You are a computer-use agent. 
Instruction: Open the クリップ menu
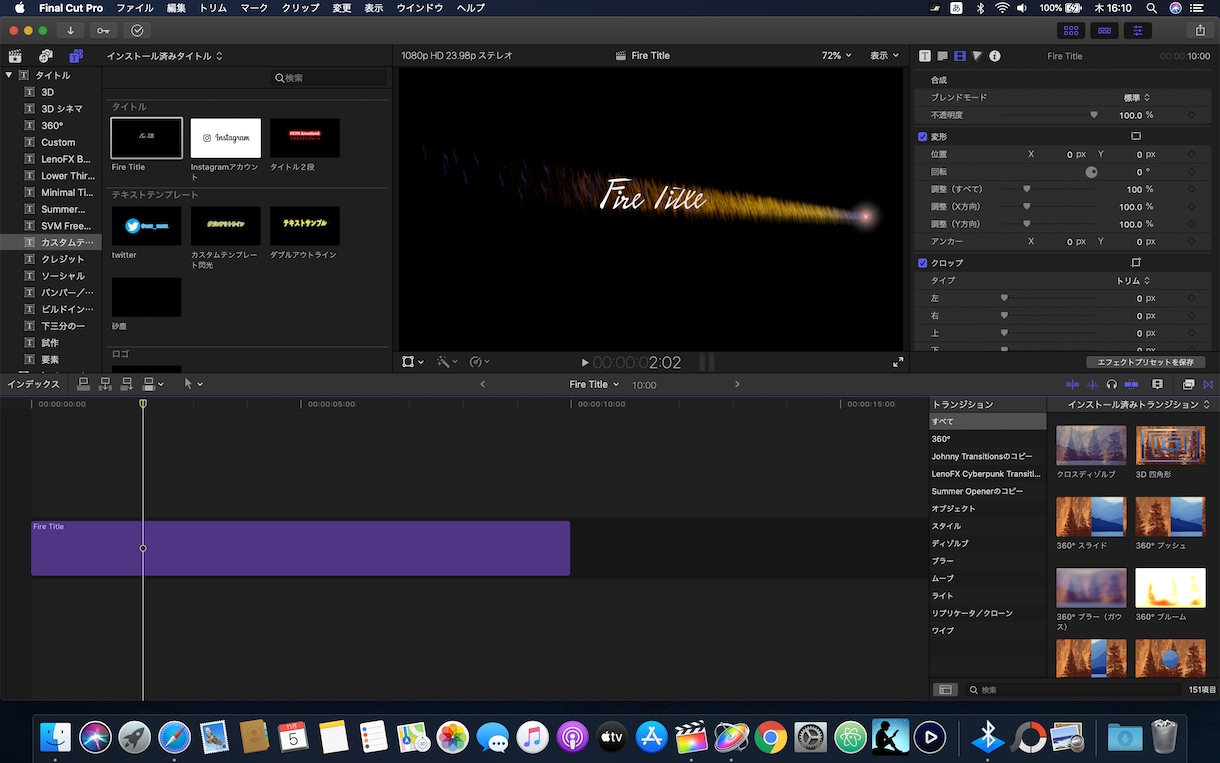tap(300, 8)
